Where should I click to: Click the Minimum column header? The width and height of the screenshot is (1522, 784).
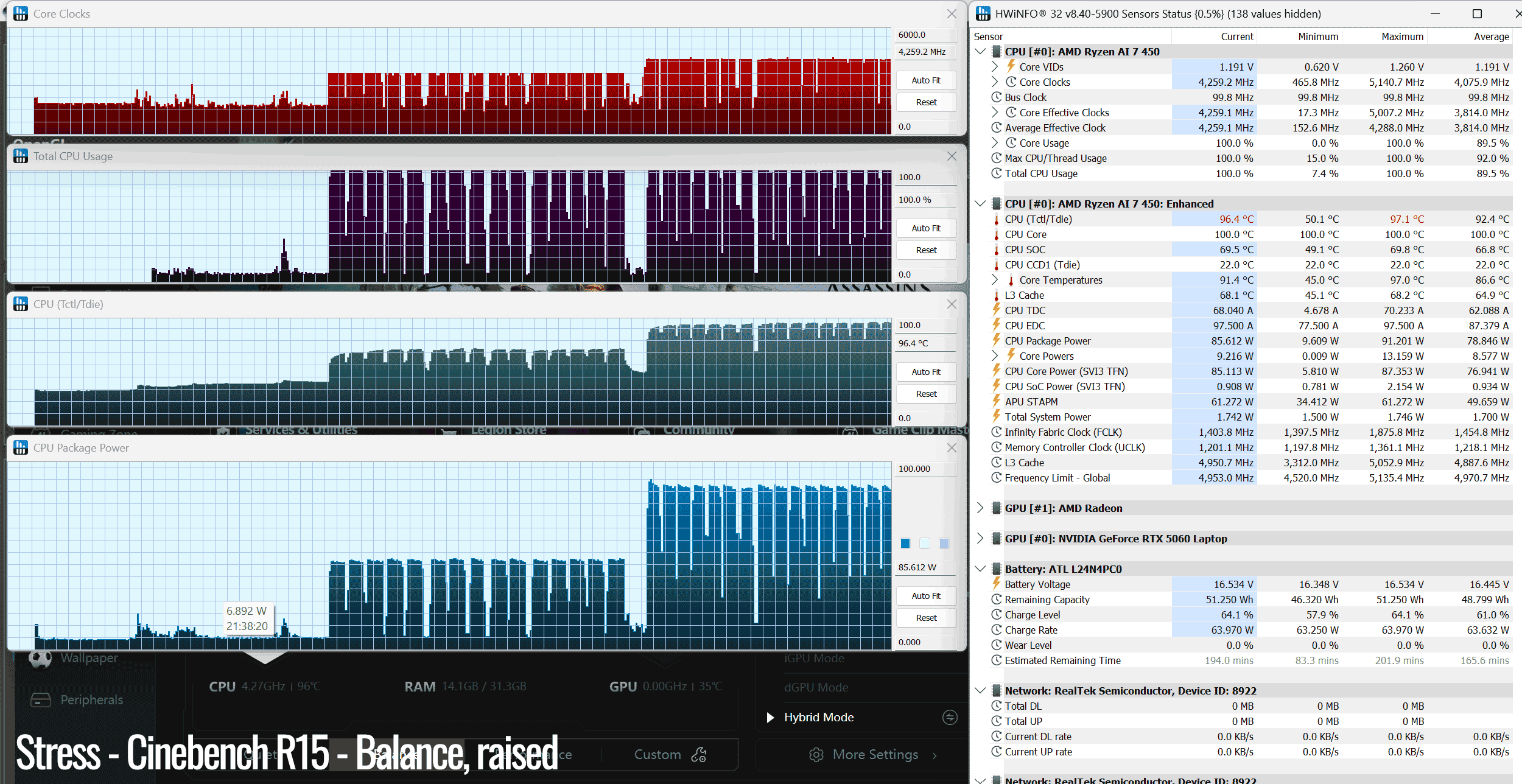[x=1318, y=37]
